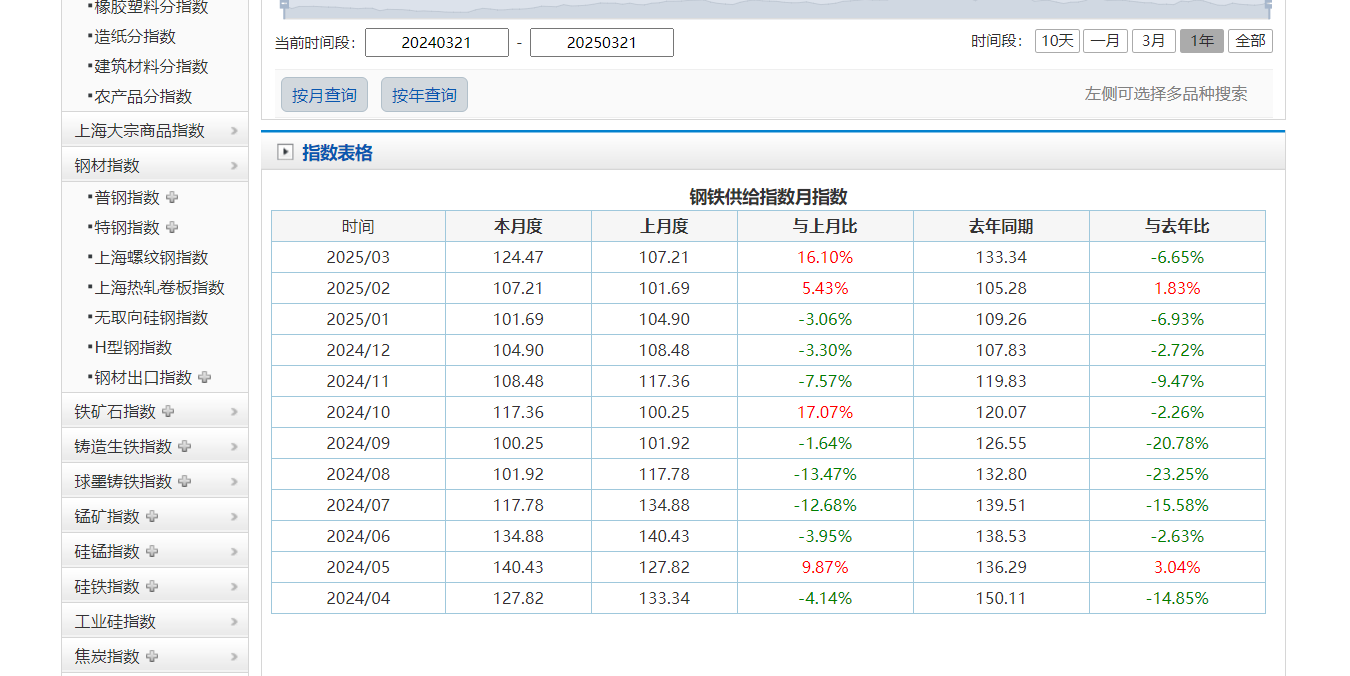Click the plus icon beside 球墨铸铁指数
The image size is (1350, 676).
(x=184, y=481)
